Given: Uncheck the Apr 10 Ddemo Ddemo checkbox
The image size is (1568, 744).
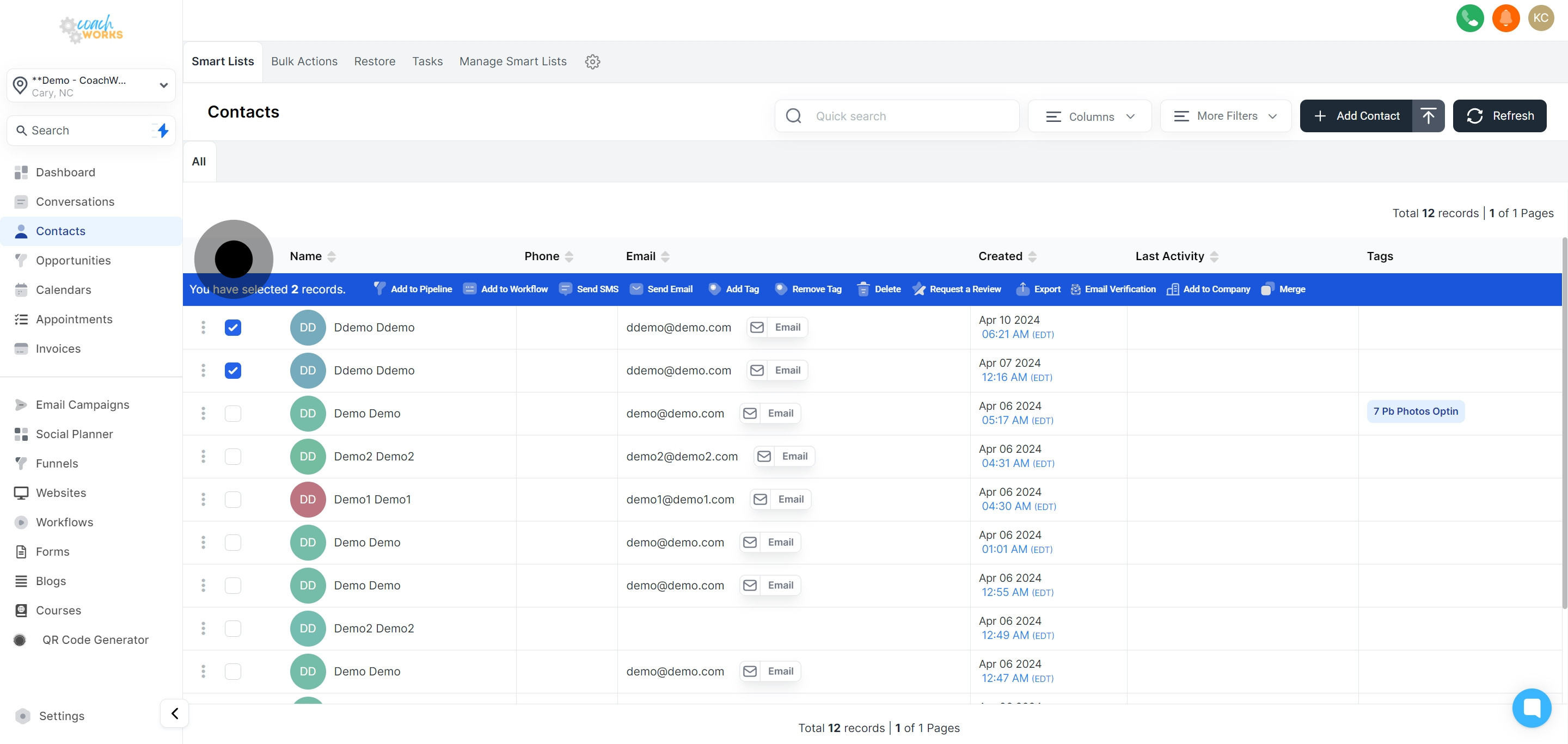Looking at the screenshot, I should (232, 327).
